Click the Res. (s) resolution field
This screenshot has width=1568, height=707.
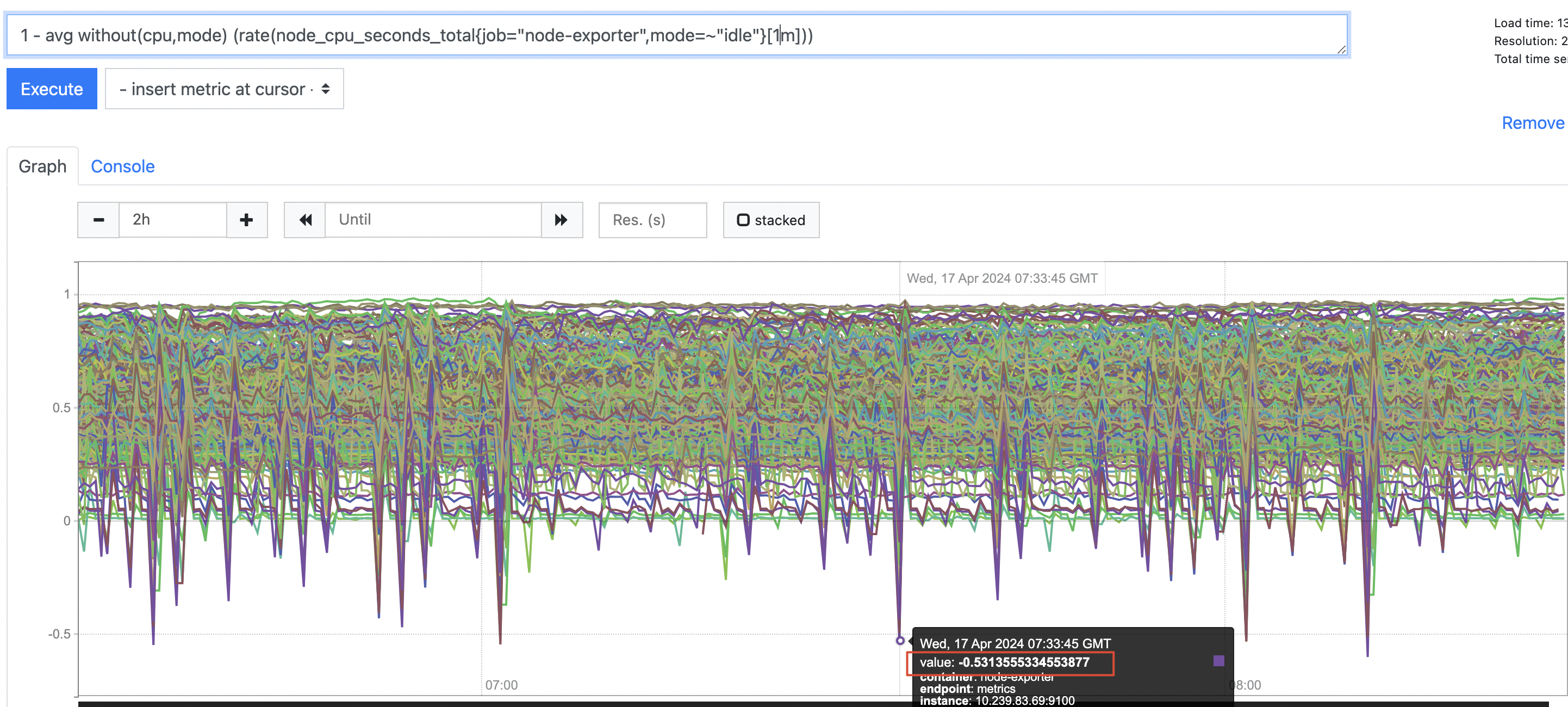pyautogui.click(x=652, y=220)
